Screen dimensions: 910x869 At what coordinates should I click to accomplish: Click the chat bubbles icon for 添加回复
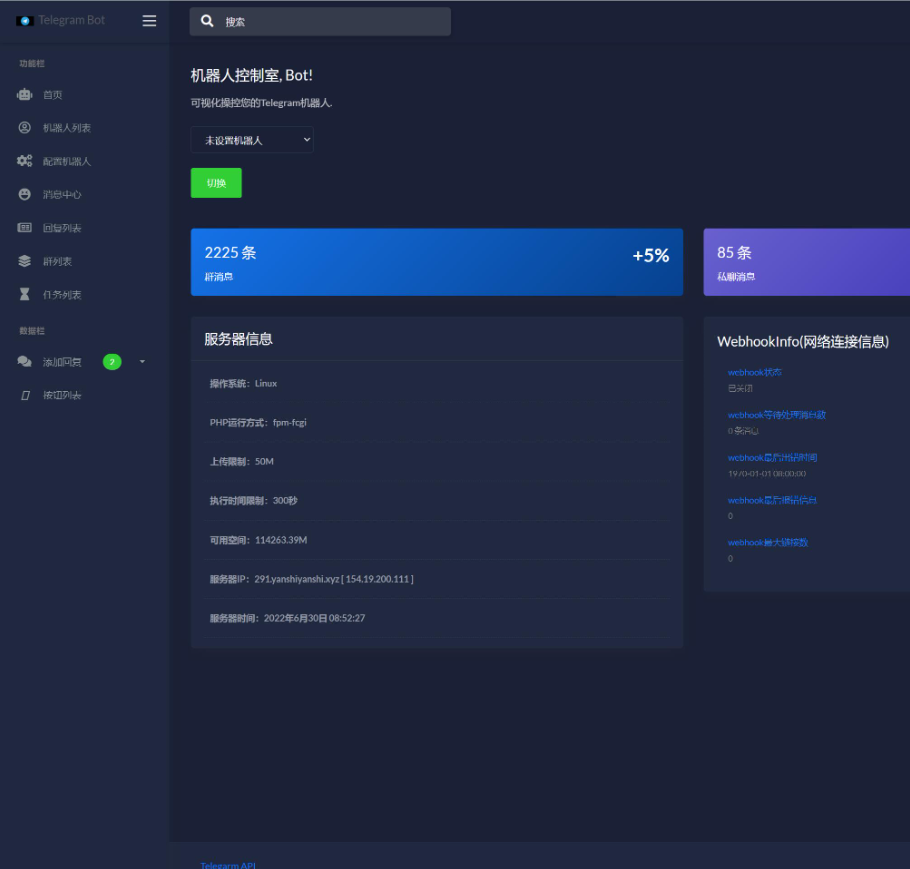coord(24,362)
